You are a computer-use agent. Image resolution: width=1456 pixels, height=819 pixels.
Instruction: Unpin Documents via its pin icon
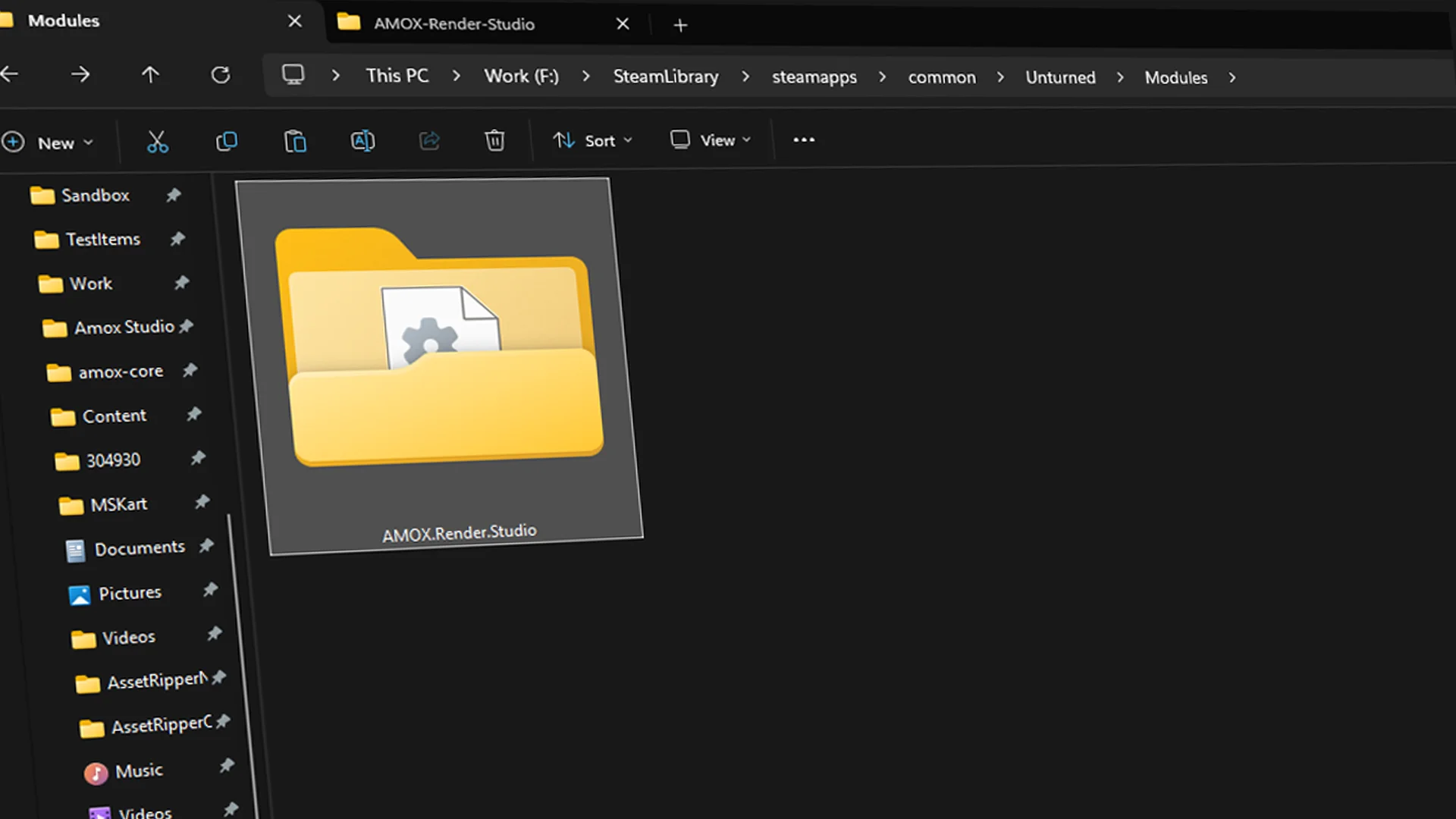point(206,546)
